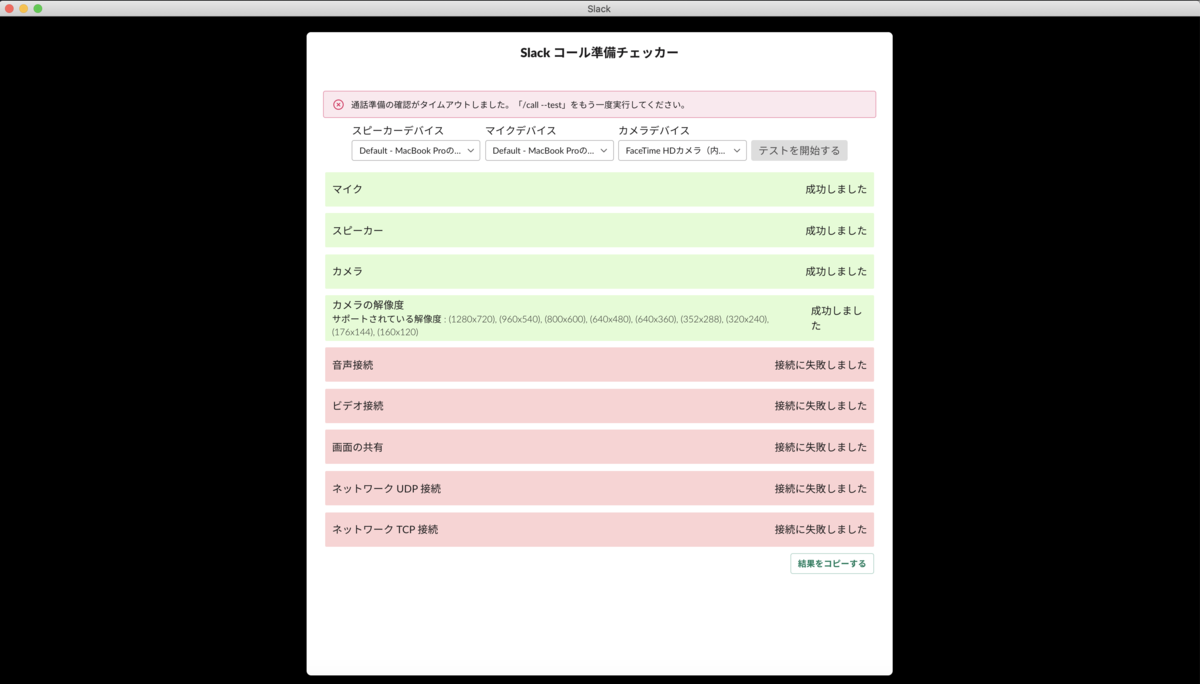
Task: Maximize the Slack window with green button
Action: pos(38,8)
